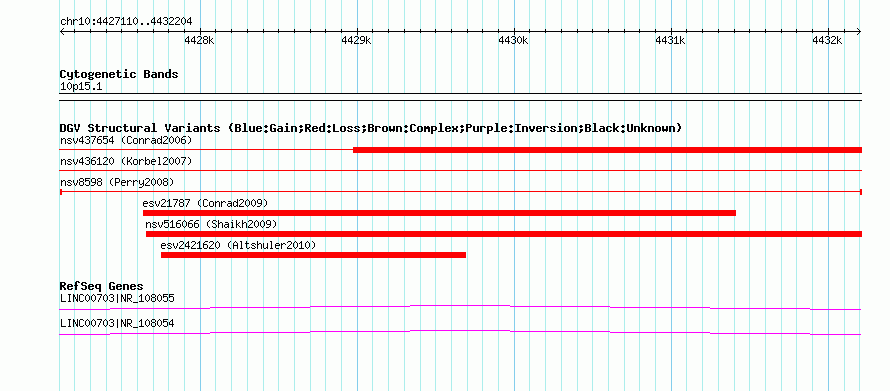Click the DGV Structural Variants track title
Image resolution: width=890 pixels, height=391 pixels.
click(x=371, y=128)
